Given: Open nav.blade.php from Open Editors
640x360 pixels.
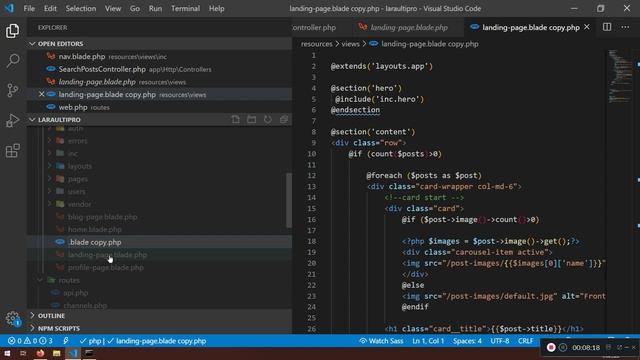Looking at the screenshot, I should (82, 57).
